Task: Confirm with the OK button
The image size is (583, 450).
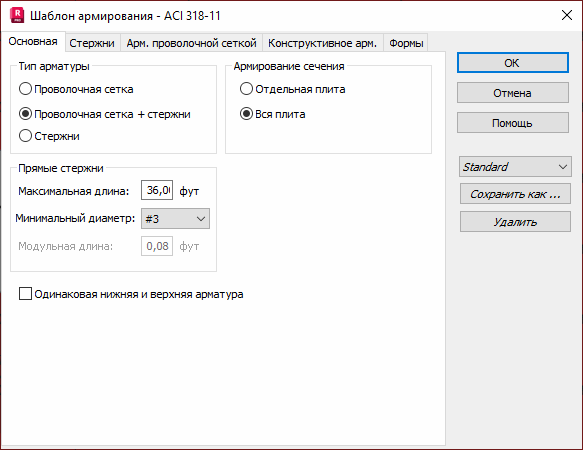Action: coord(513,63)
